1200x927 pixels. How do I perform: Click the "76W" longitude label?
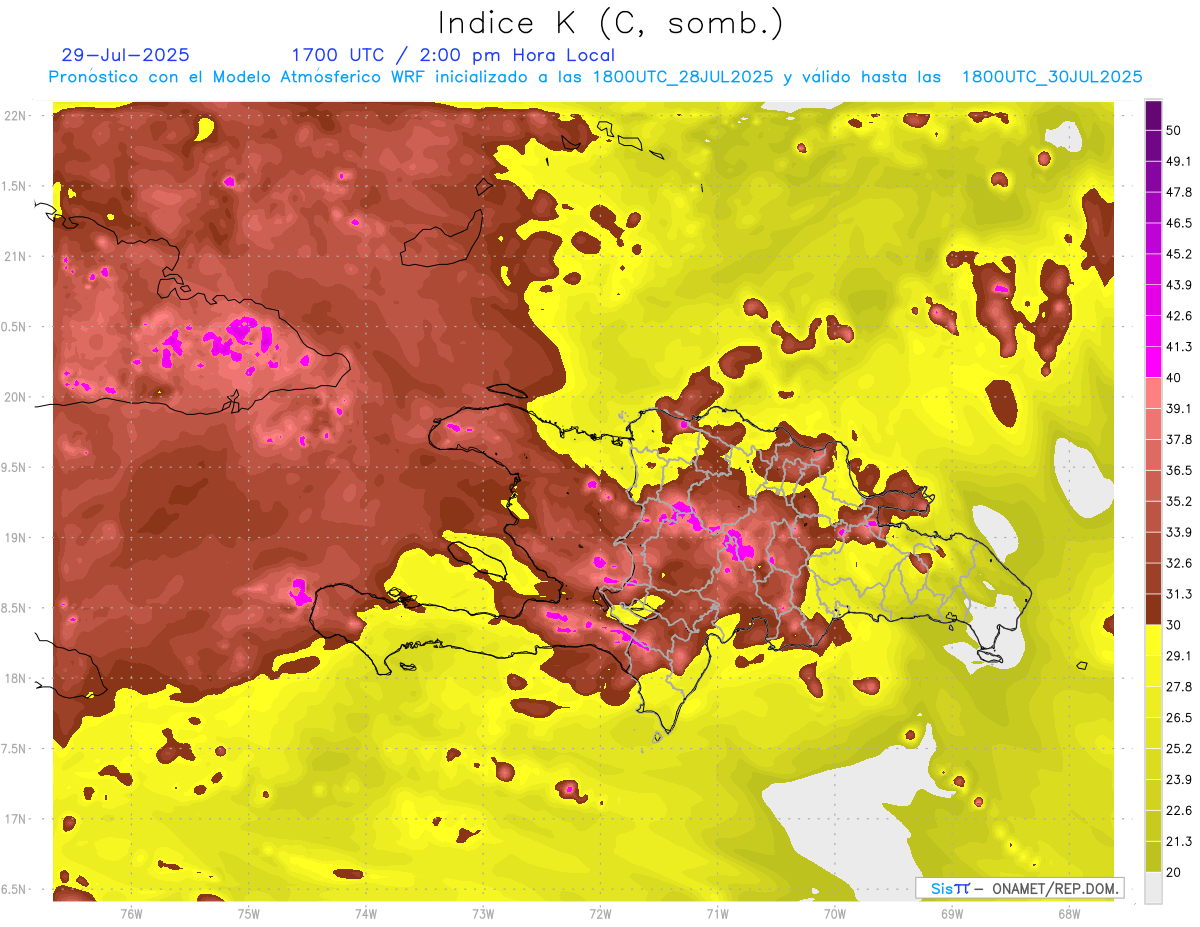pyautogui.click(x=131, y=914)
